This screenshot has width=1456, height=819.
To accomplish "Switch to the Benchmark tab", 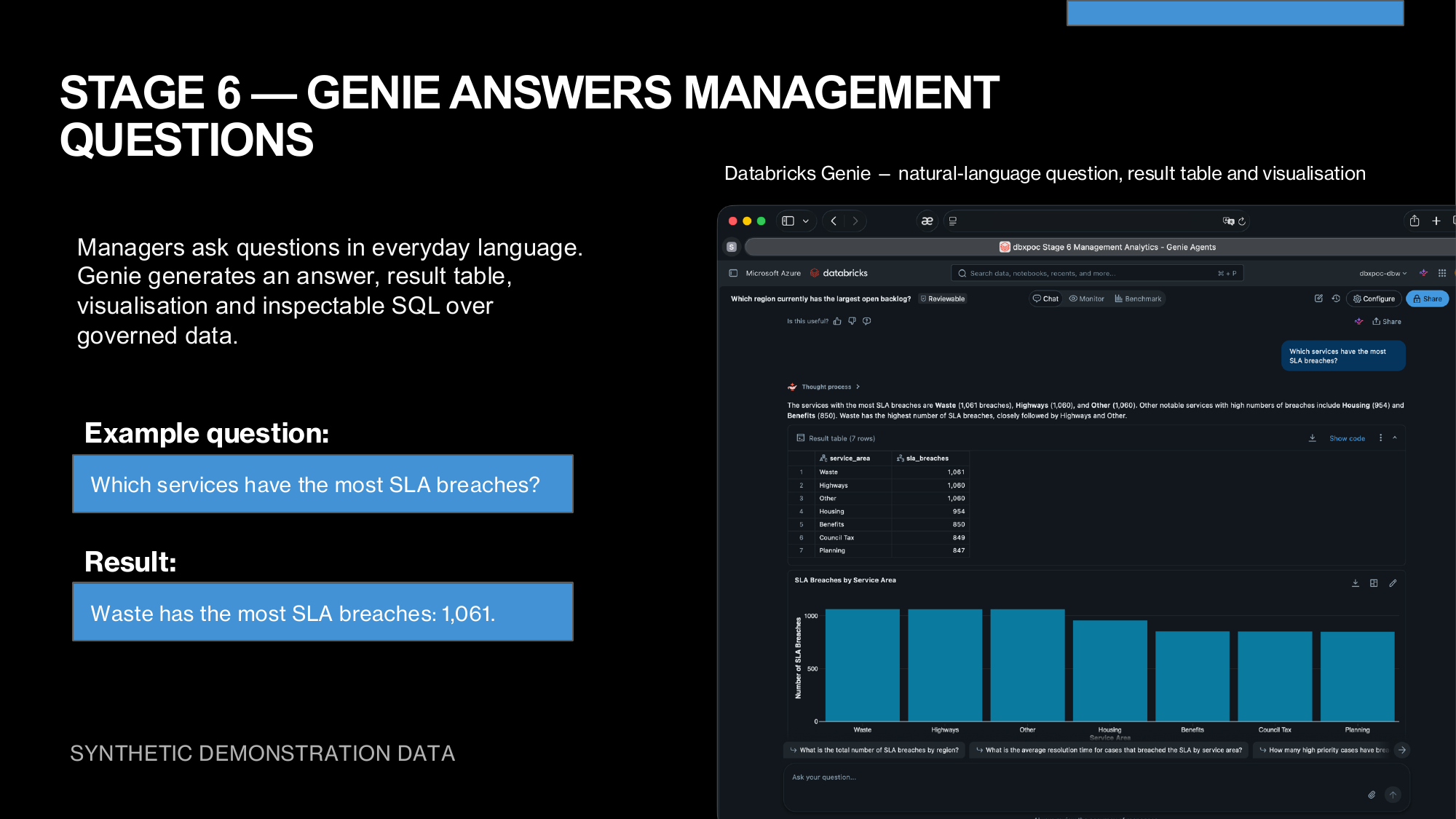I will pos(1138,298).
